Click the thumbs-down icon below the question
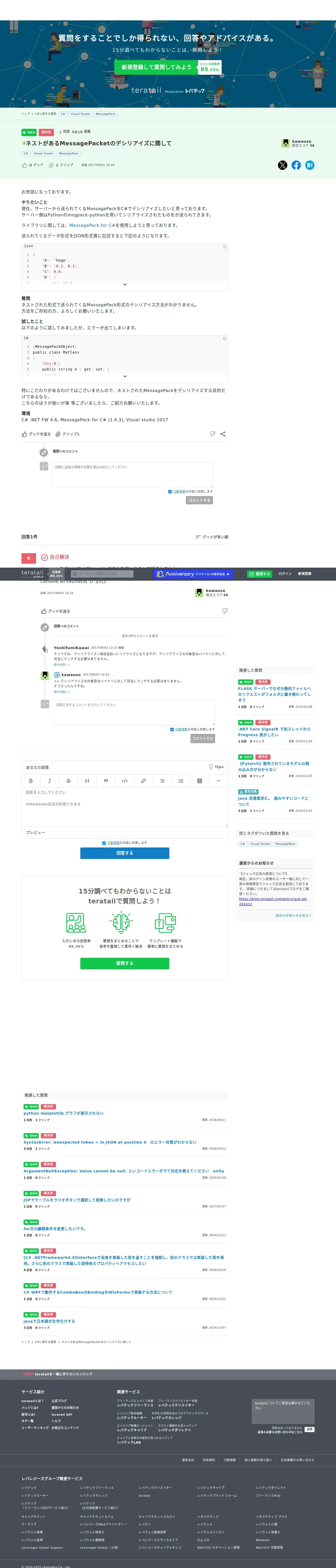336x1568 pixels. tap(212, 434)
